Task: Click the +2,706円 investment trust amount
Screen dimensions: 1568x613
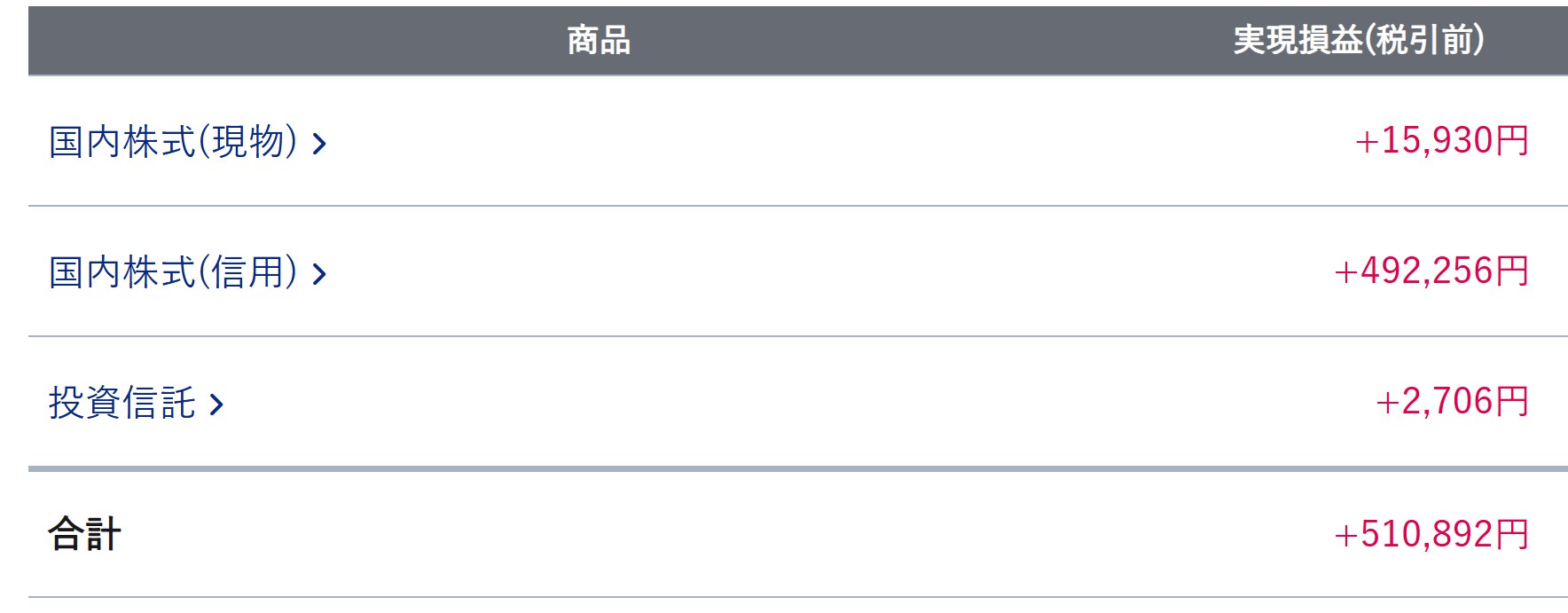Action: click(x=1452, y=402)
